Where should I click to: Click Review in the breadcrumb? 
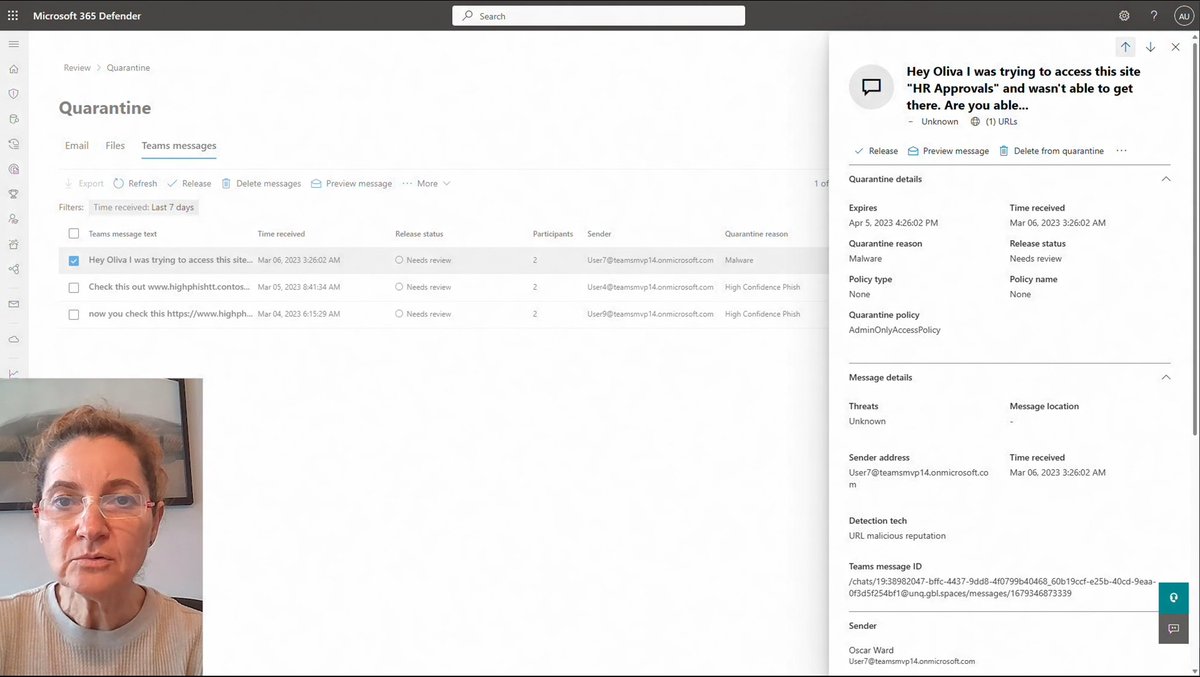point(77,68)
